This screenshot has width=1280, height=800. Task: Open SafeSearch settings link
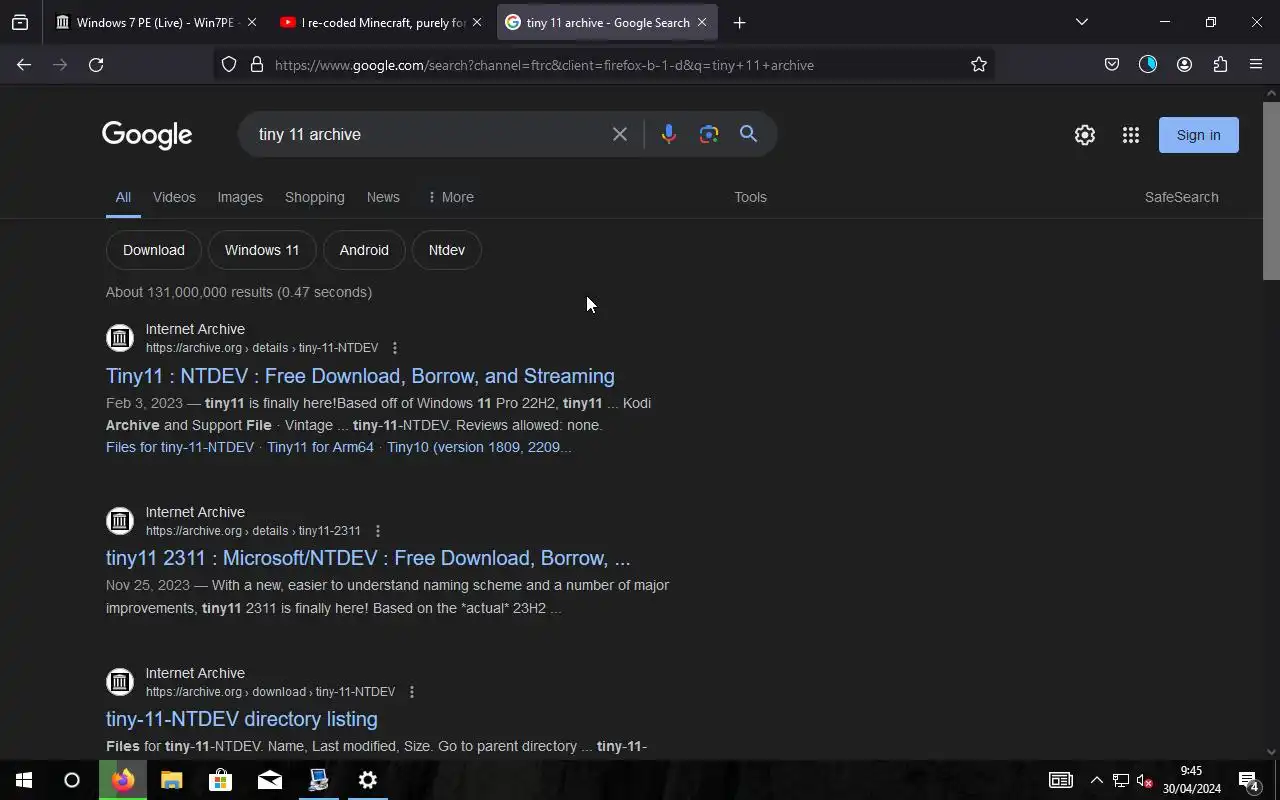point(1182,197)
